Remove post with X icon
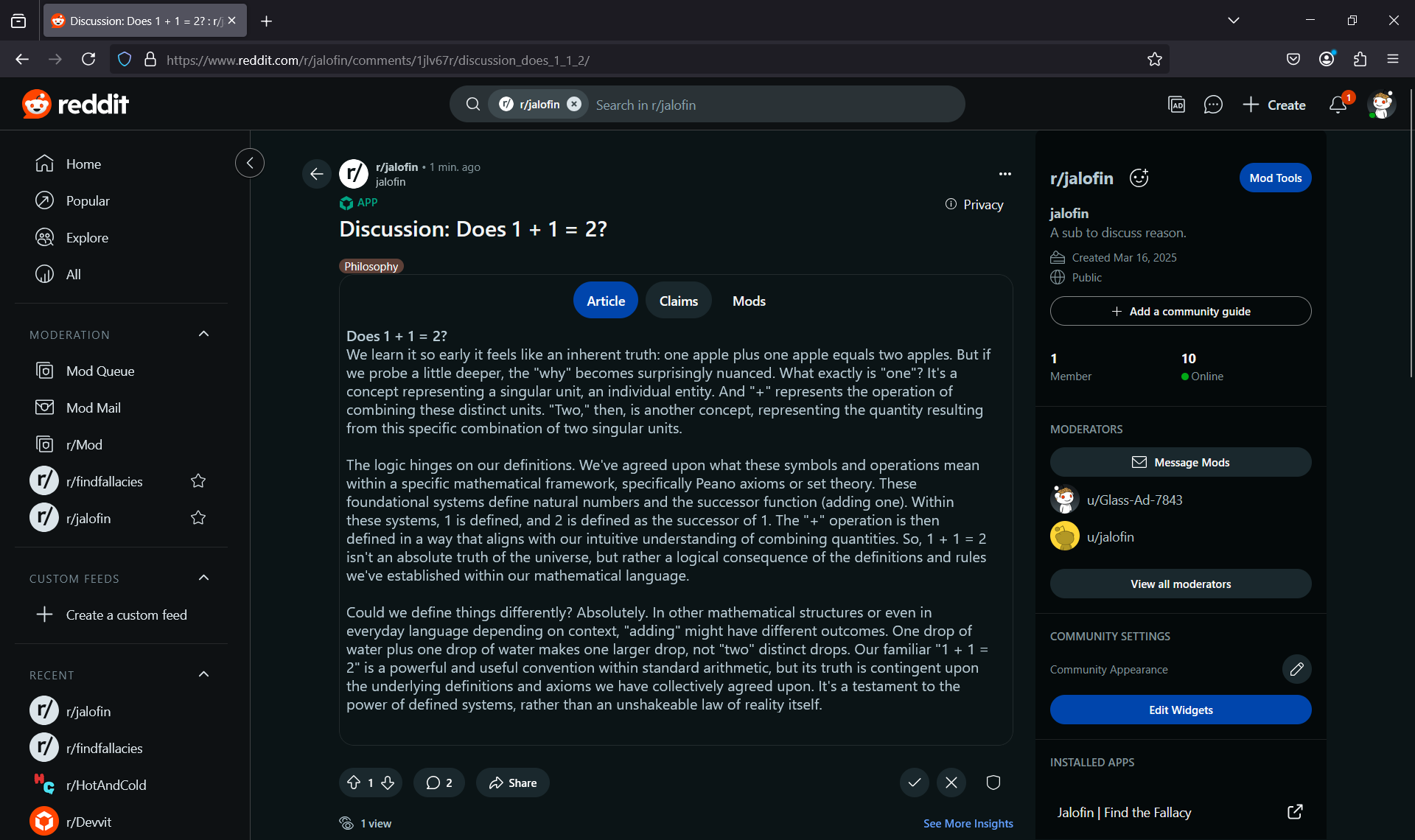Screen dimensions: 1415x840 [x=951, y=783]
